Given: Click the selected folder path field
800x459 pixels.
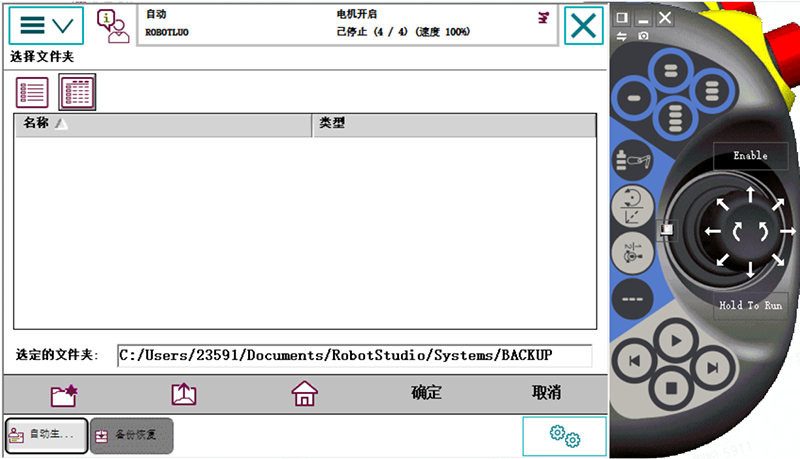Looking at the screenshot, I should coord(354,355).
